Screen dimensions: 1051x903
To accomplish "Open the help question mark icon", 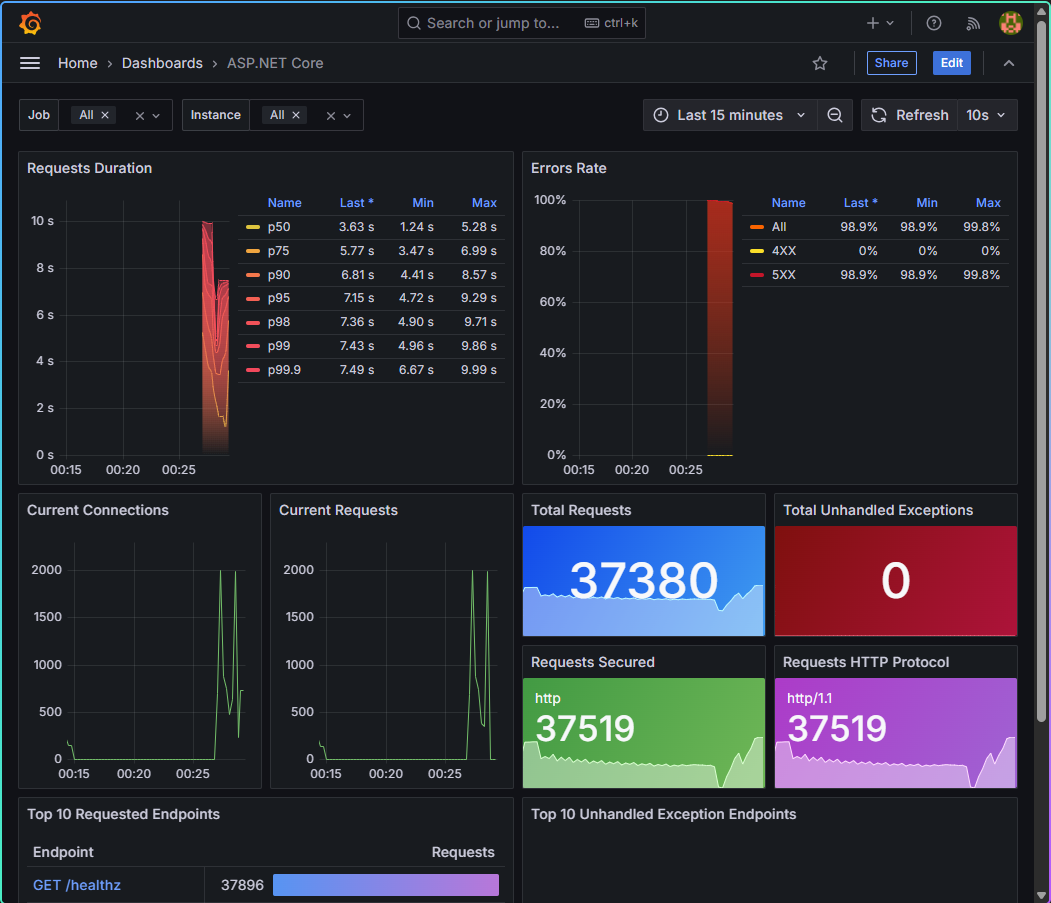I will tap(934, 23).
